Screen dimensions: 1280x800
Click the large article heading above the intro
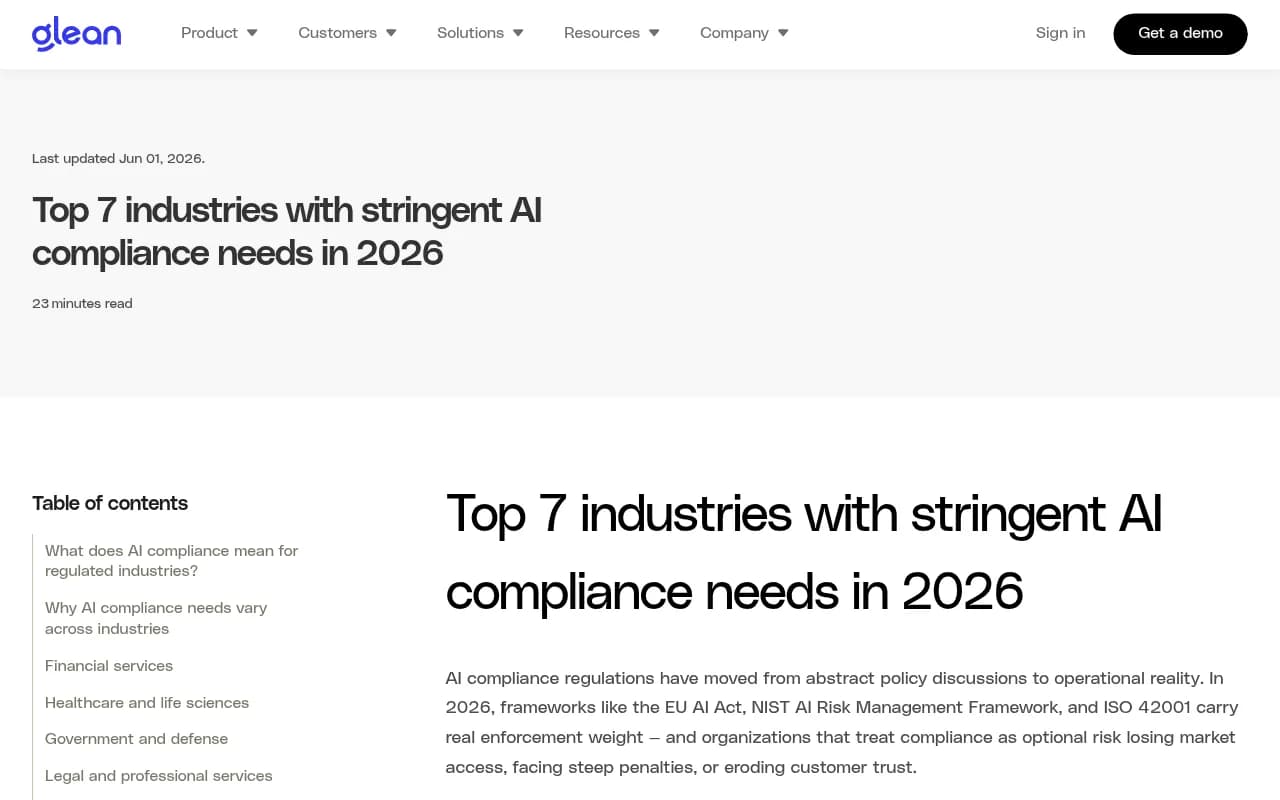click(804, 552)
